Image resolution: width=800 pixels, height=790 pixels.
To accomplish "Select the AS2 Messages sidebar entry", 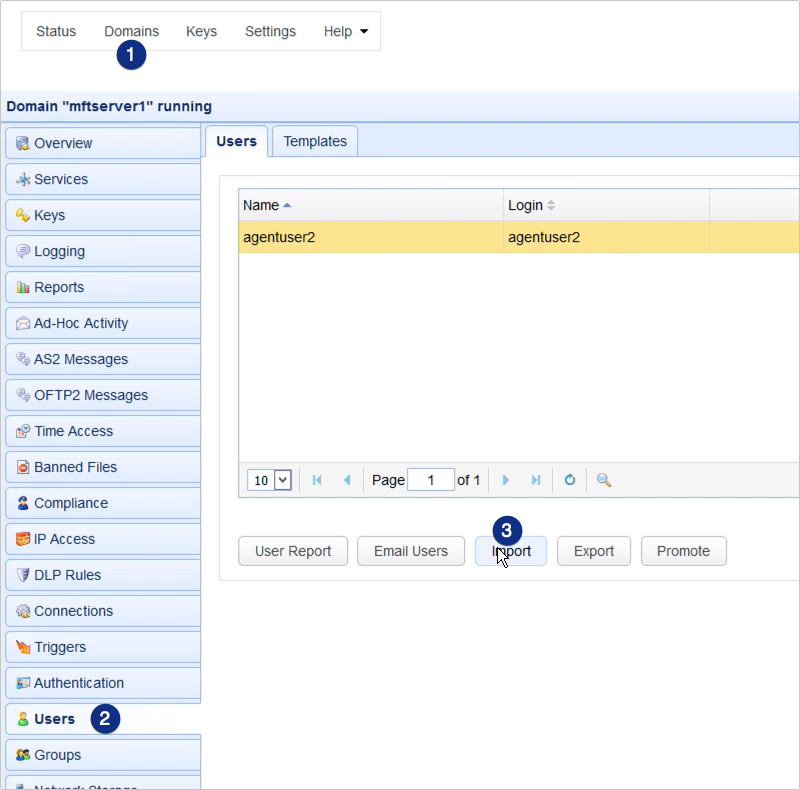I will [x=82, y=359].
